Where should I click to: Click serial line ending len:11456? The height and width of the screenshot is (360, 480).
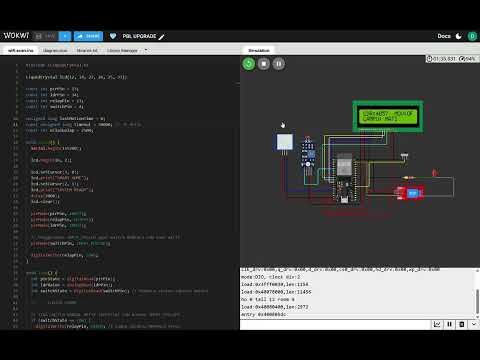click(276, 292)
